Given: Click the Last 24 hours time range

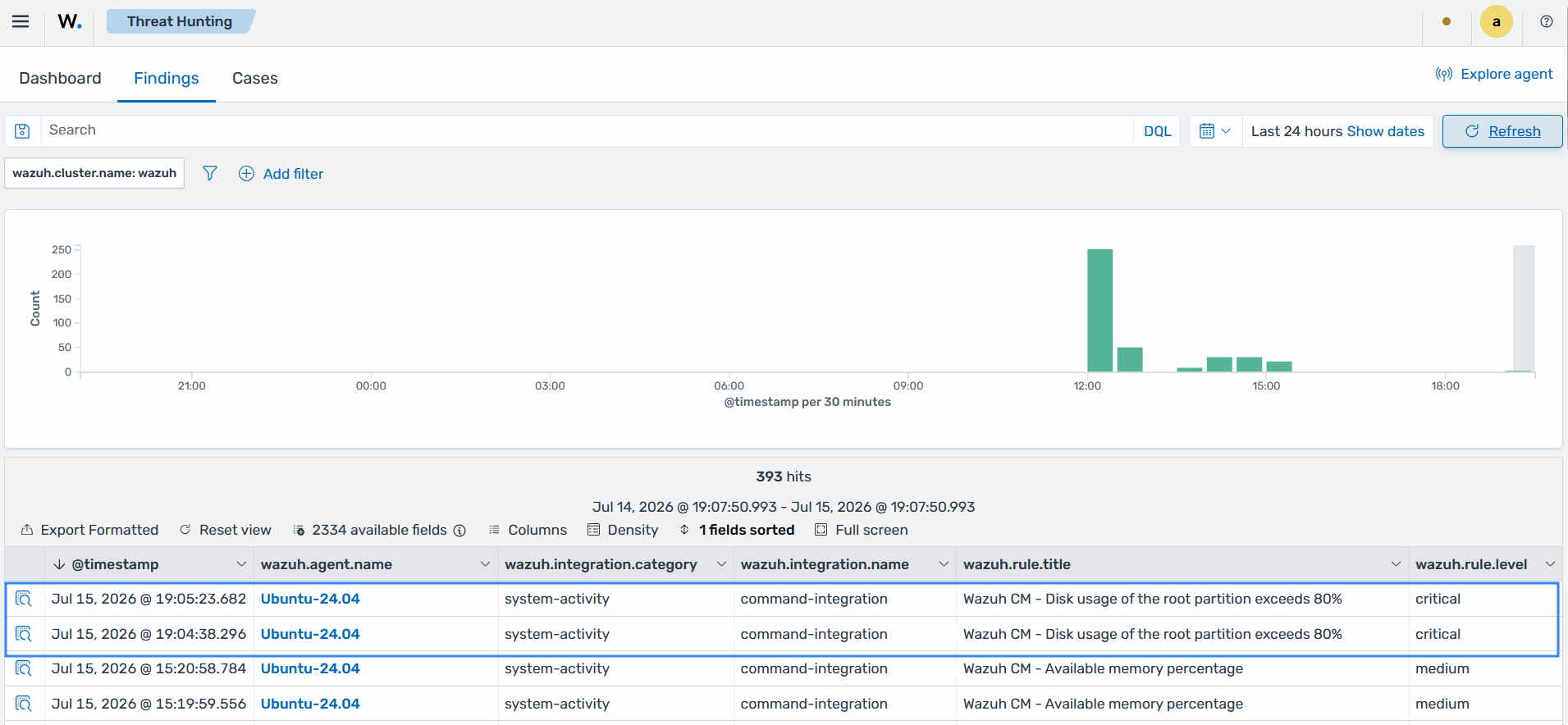Looking at the screenshot, I should pyautogui.click(x=1296, y=131).
